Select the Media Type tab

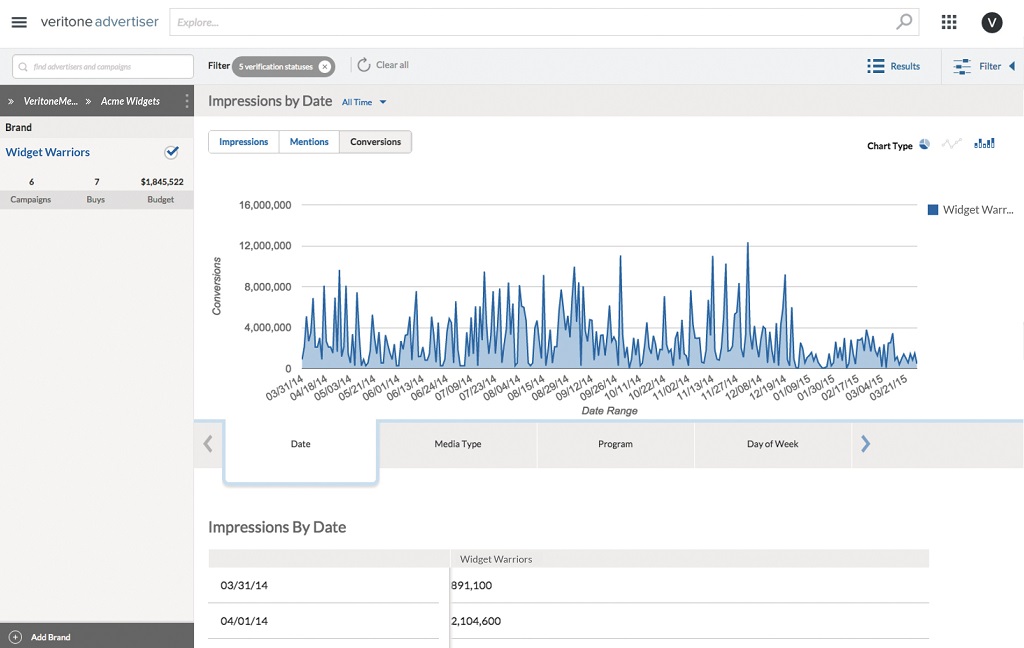click(458, 444)
